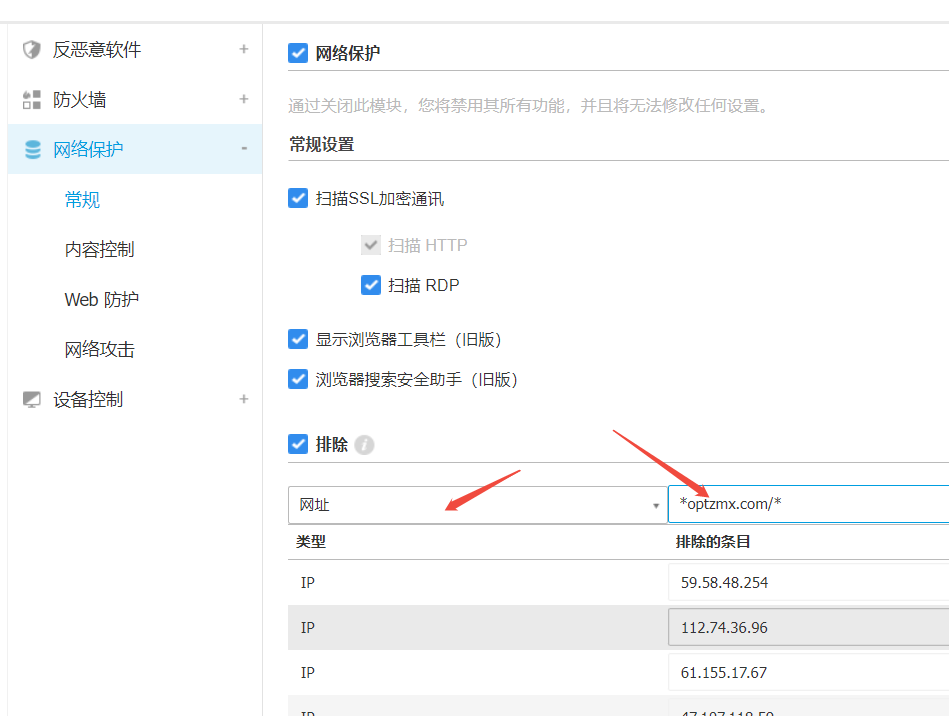
Task: Expand the 设备控制 section with plus sign
Action: (x=243, y=399)
